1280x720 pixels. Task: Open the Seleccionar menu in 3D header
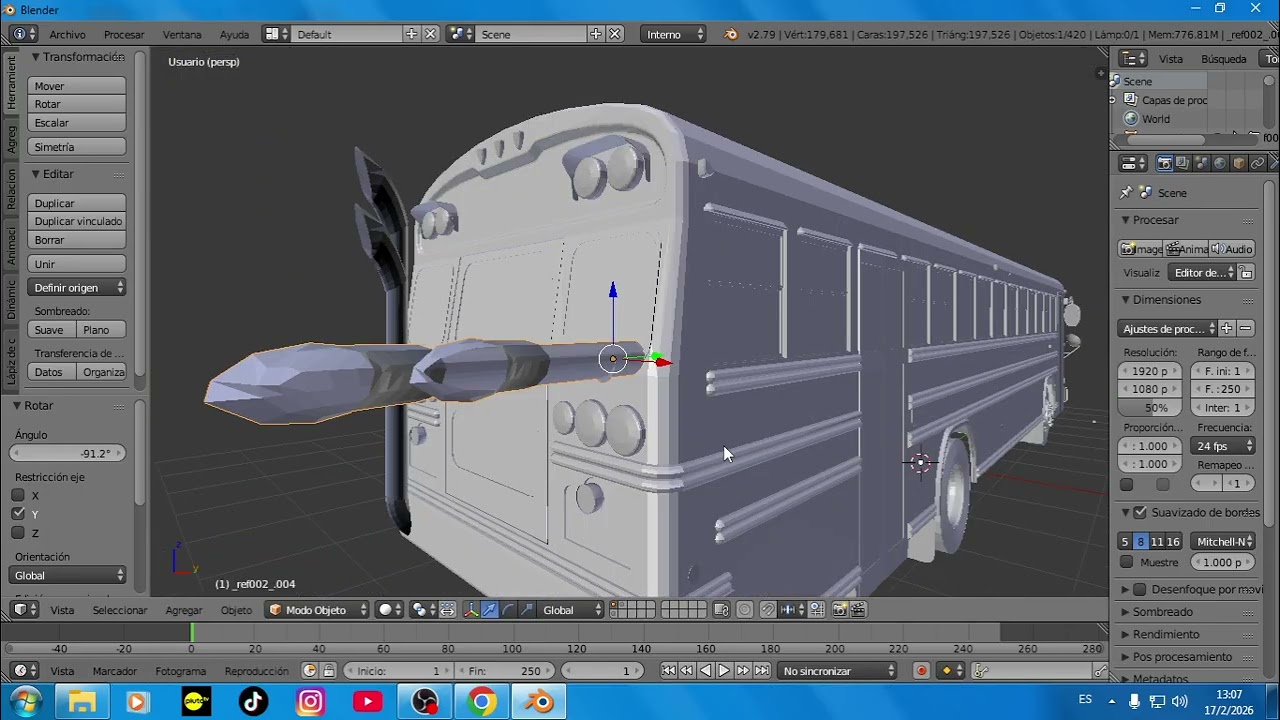click(x=120, y=610)
